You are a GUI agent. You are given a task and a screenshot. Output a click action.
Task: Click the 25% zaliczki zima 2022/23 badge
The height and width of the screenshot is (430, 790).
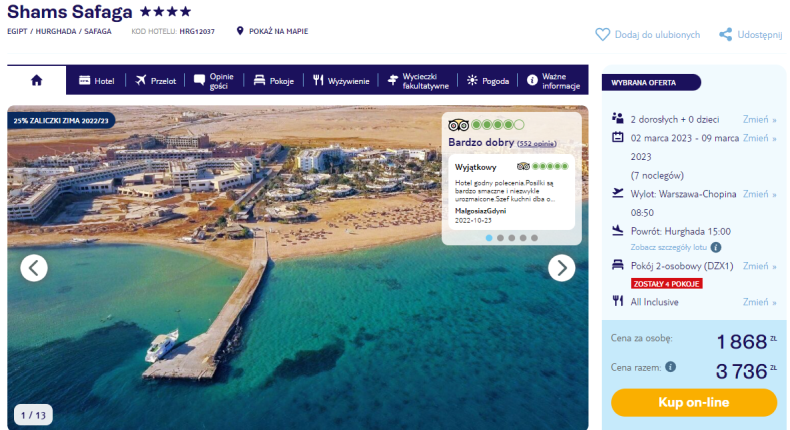coord(61,121)
